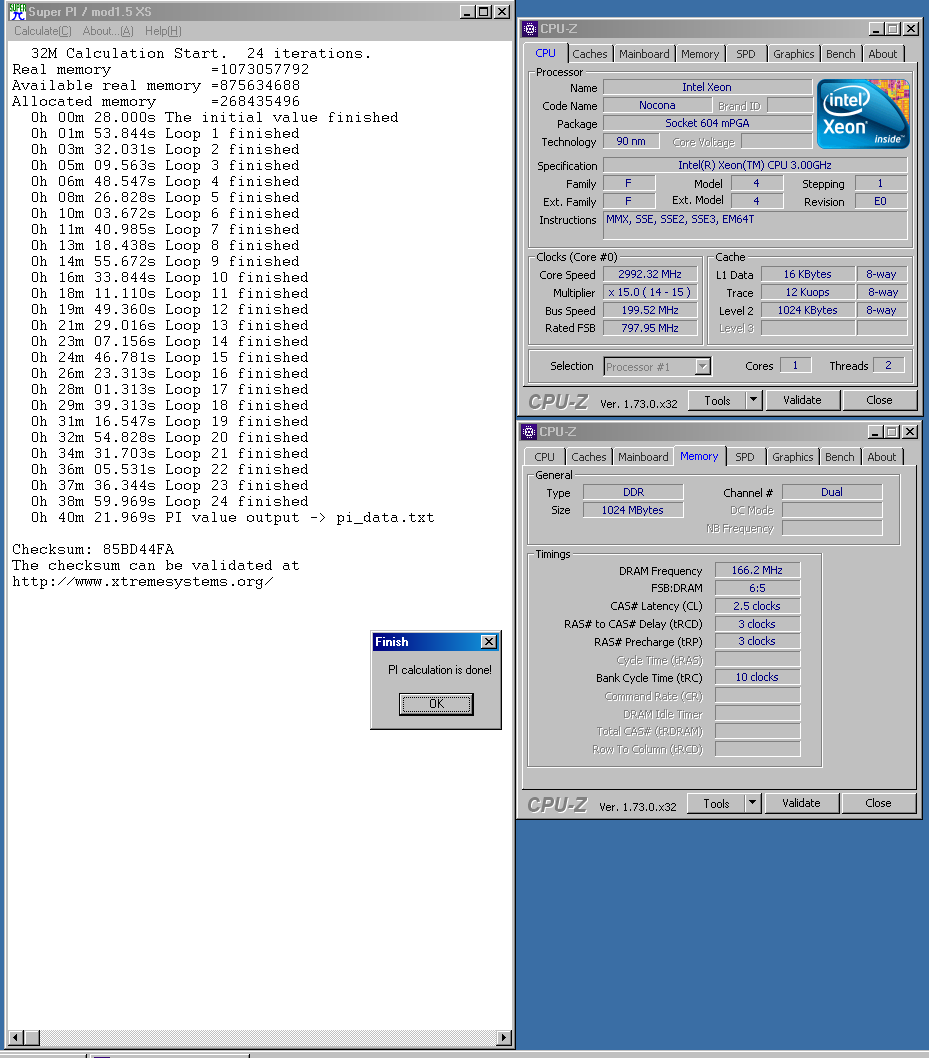Click the memory Size value 1024 MBytes
This screenshot has width=929, height=1058.
(x=633, y=510)
